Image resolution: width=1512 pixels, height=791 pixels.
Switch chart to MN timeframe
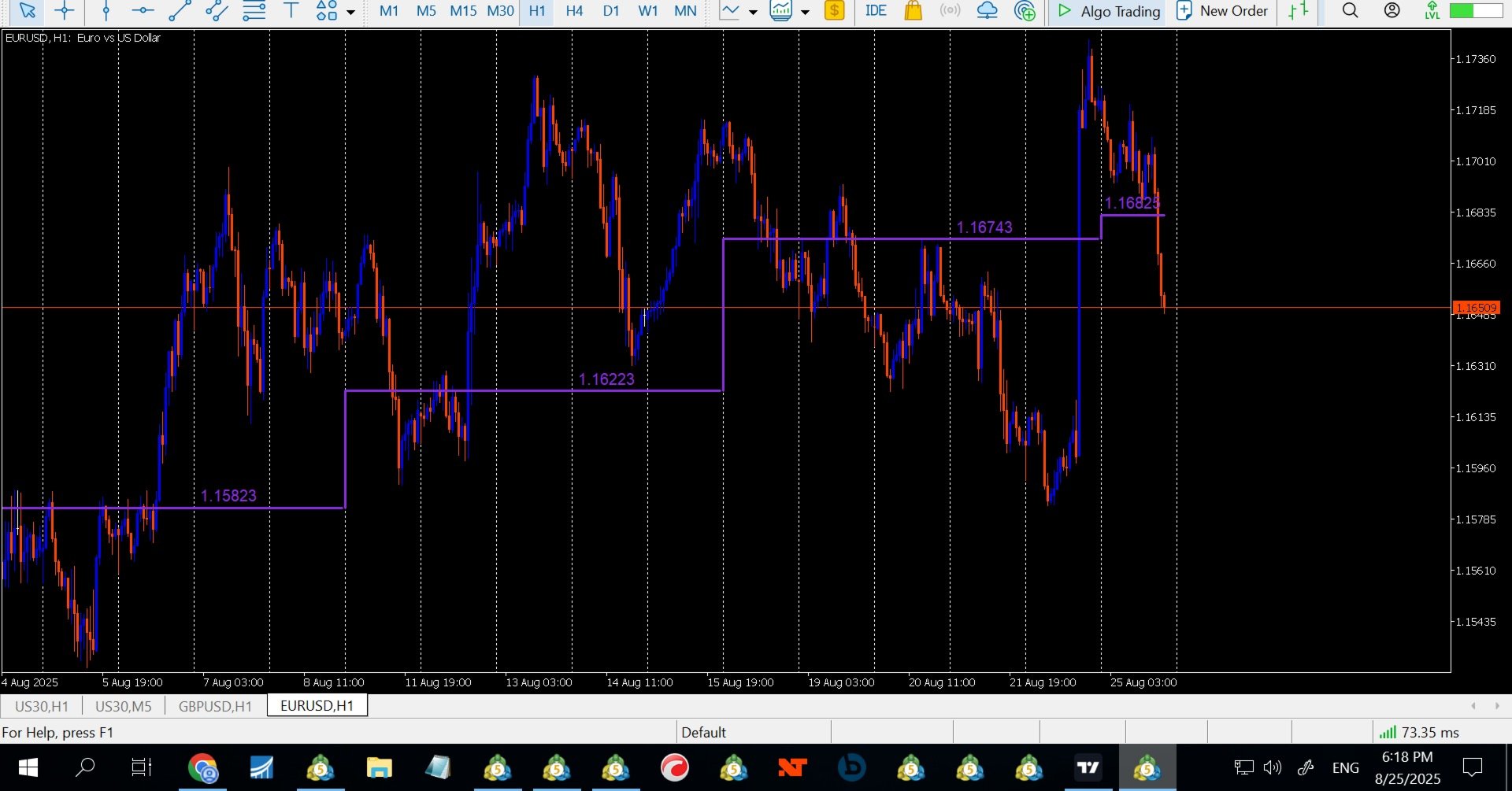pos(685,11)
